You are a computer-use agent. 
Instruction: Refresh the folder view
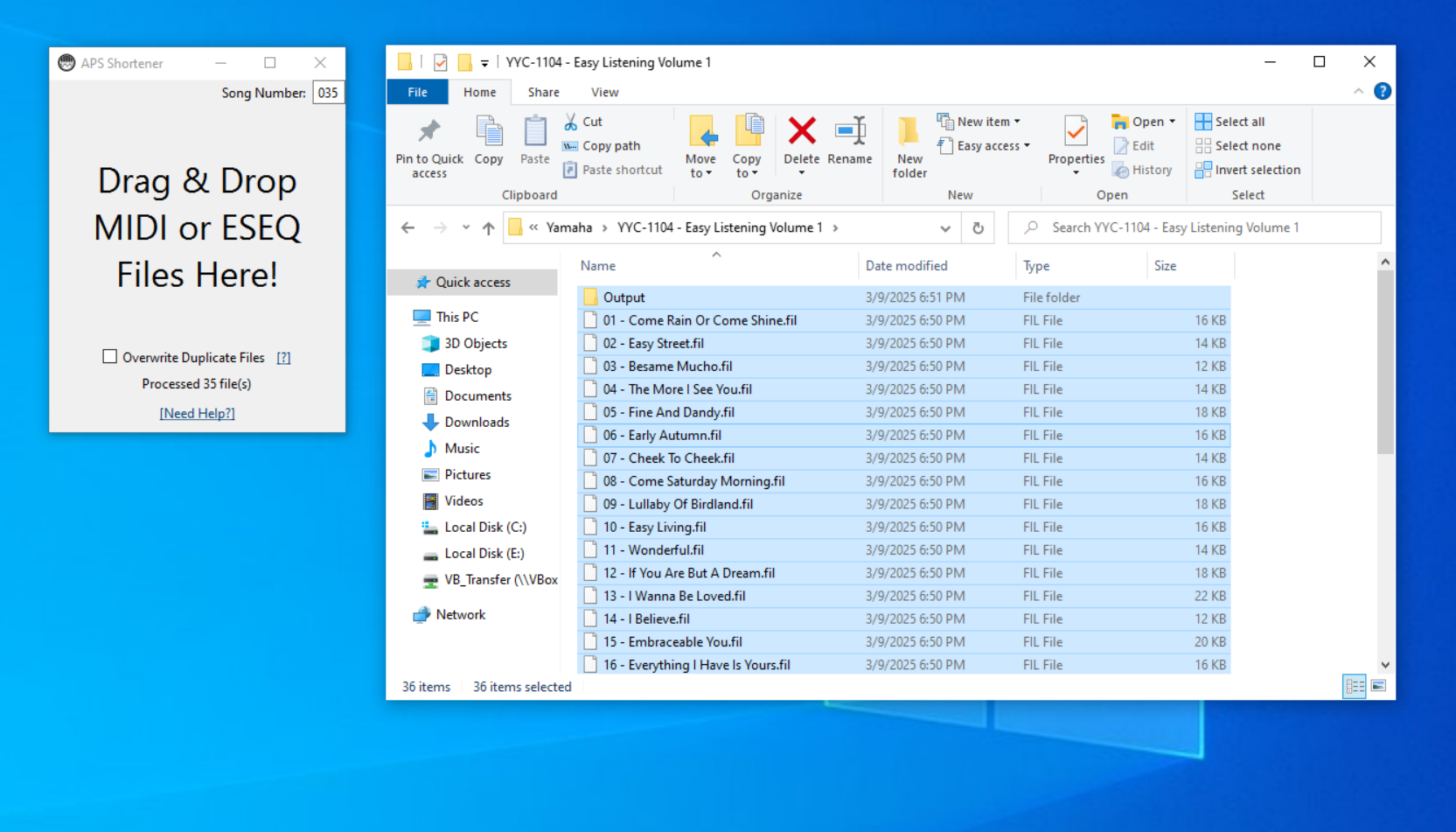point(978,227)
